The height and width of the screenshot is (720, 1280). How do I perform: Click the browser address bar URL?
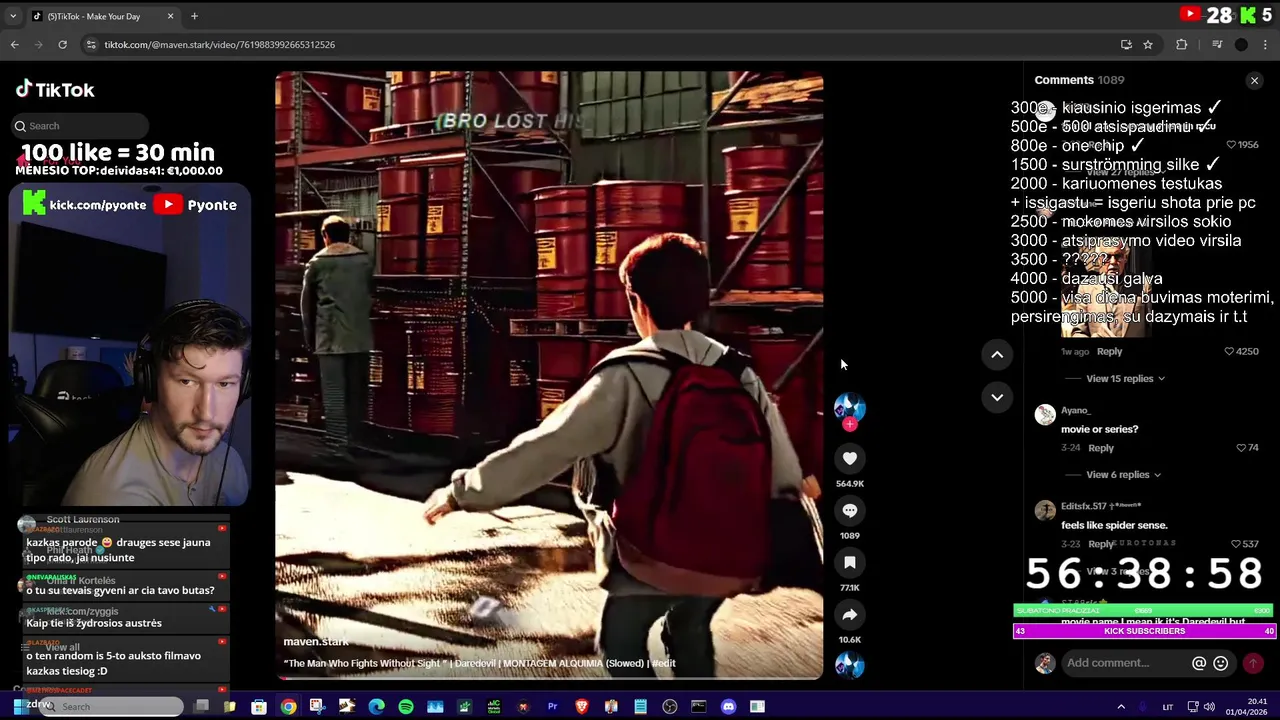(x=220, y=44)
